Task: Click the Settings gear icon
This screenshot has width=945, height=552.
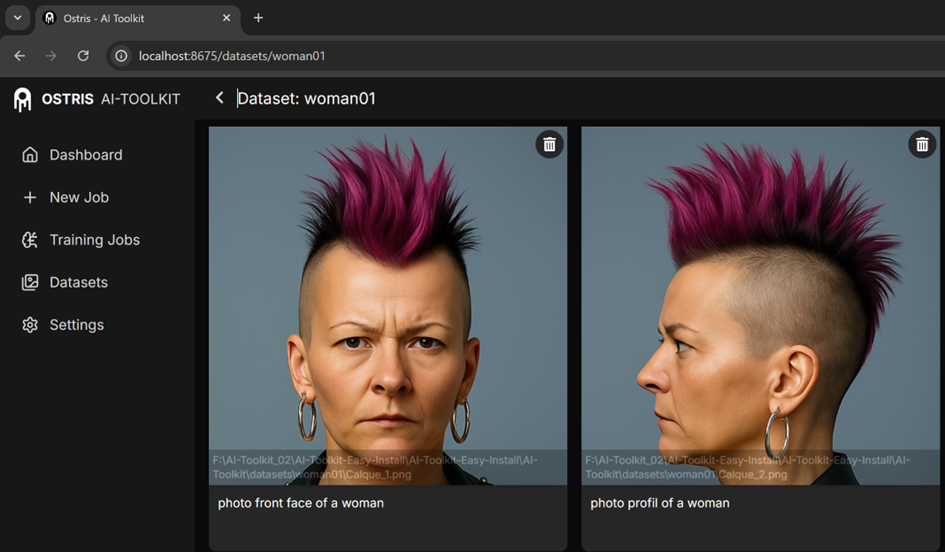Action: click(30, 325)
